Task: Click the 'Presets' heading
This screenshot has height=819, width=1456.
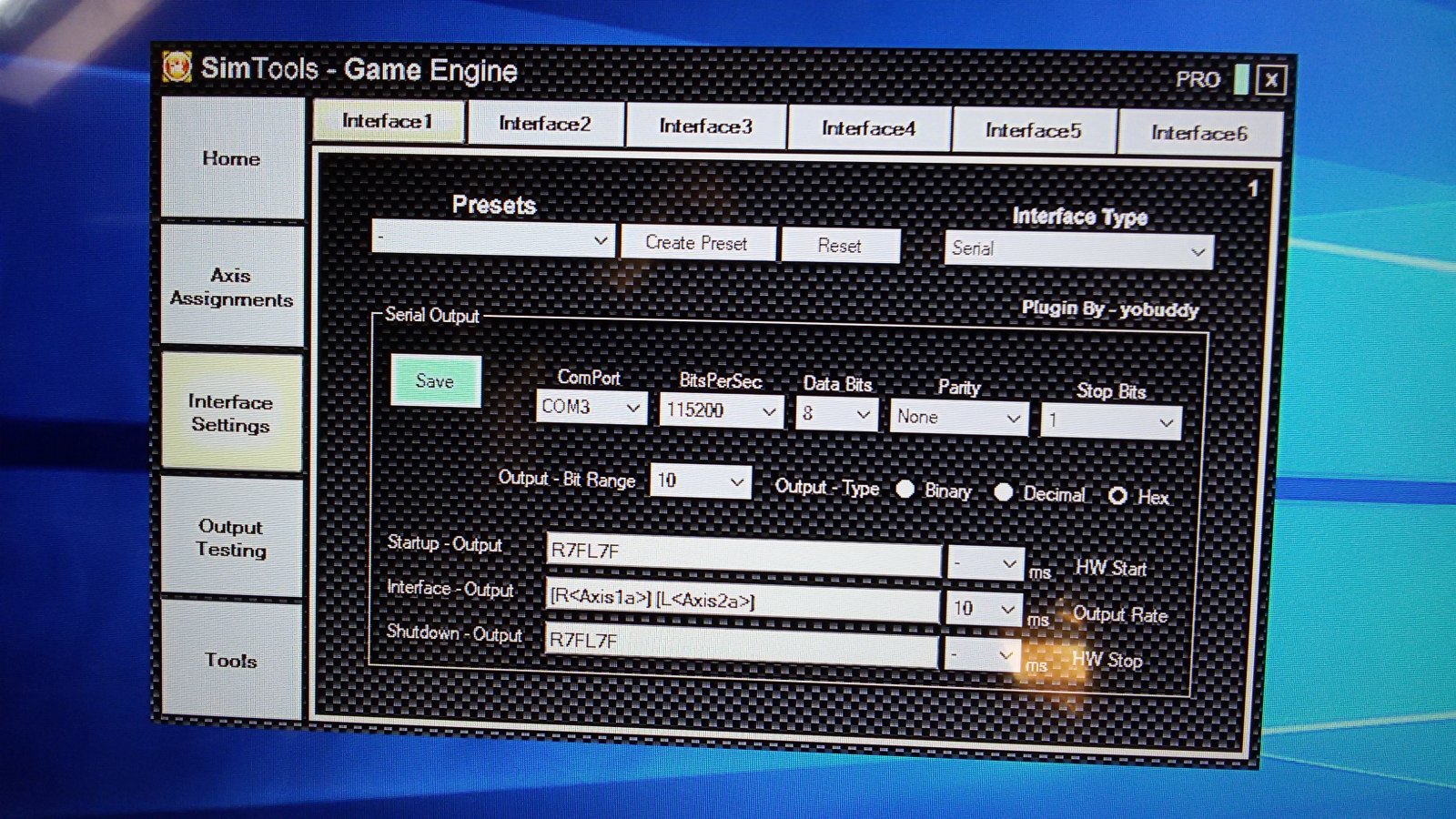Action: click(494, 205)
